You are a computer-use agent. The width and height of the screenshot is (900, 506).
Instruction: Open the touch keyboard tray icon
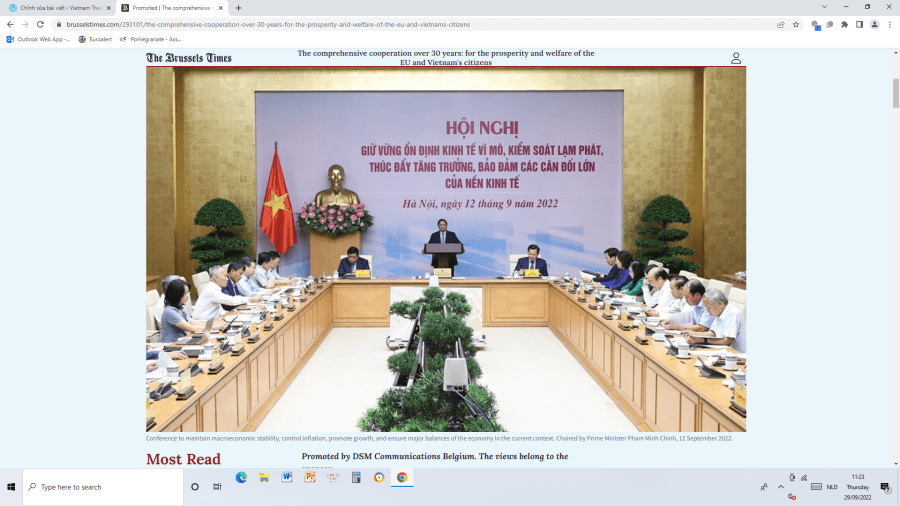(x=816, y=486)
